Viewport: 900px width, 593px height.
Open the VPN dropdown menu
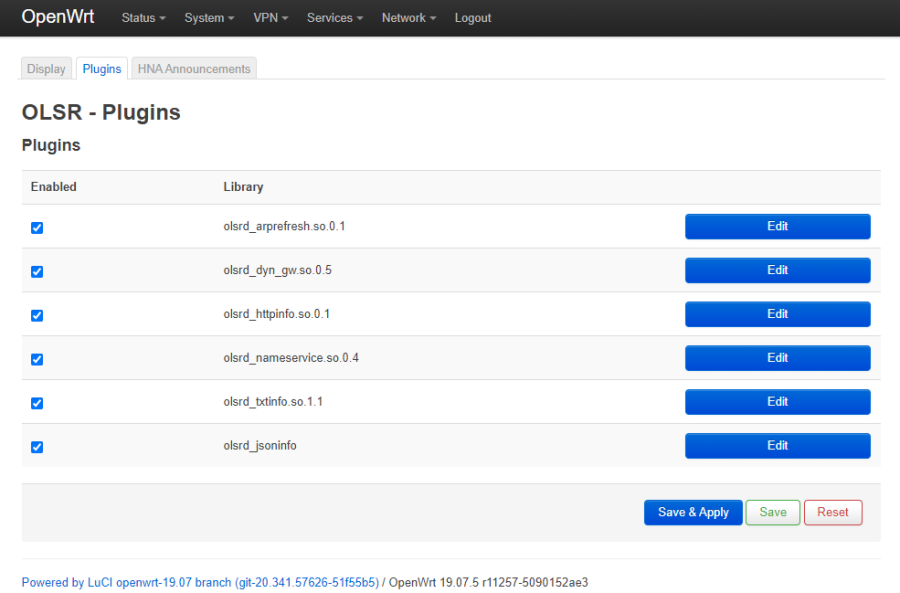point(270,17)
